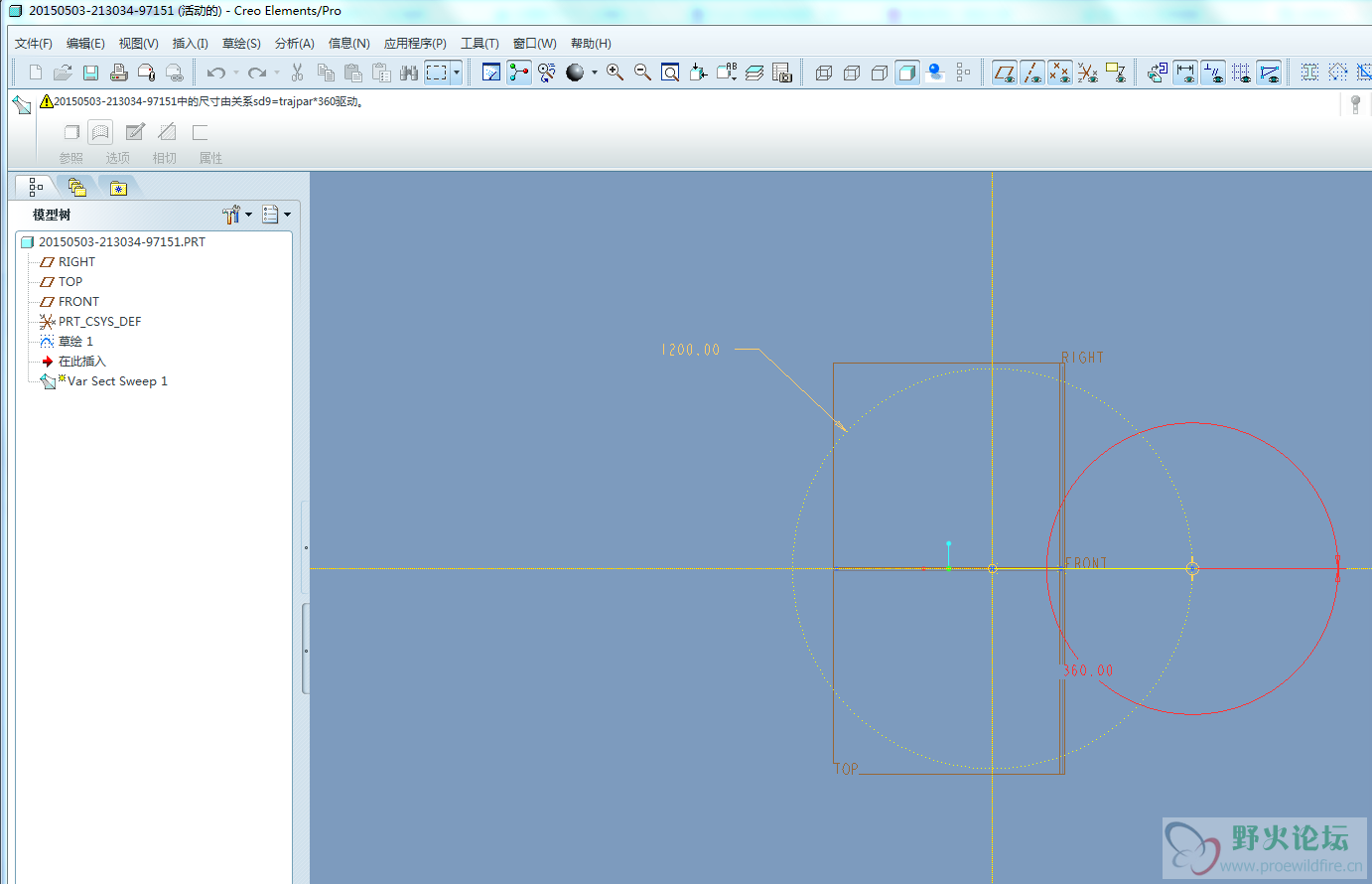Click the 1200.00 dimension value
The image size is (1372, 884).
(691, 350)
